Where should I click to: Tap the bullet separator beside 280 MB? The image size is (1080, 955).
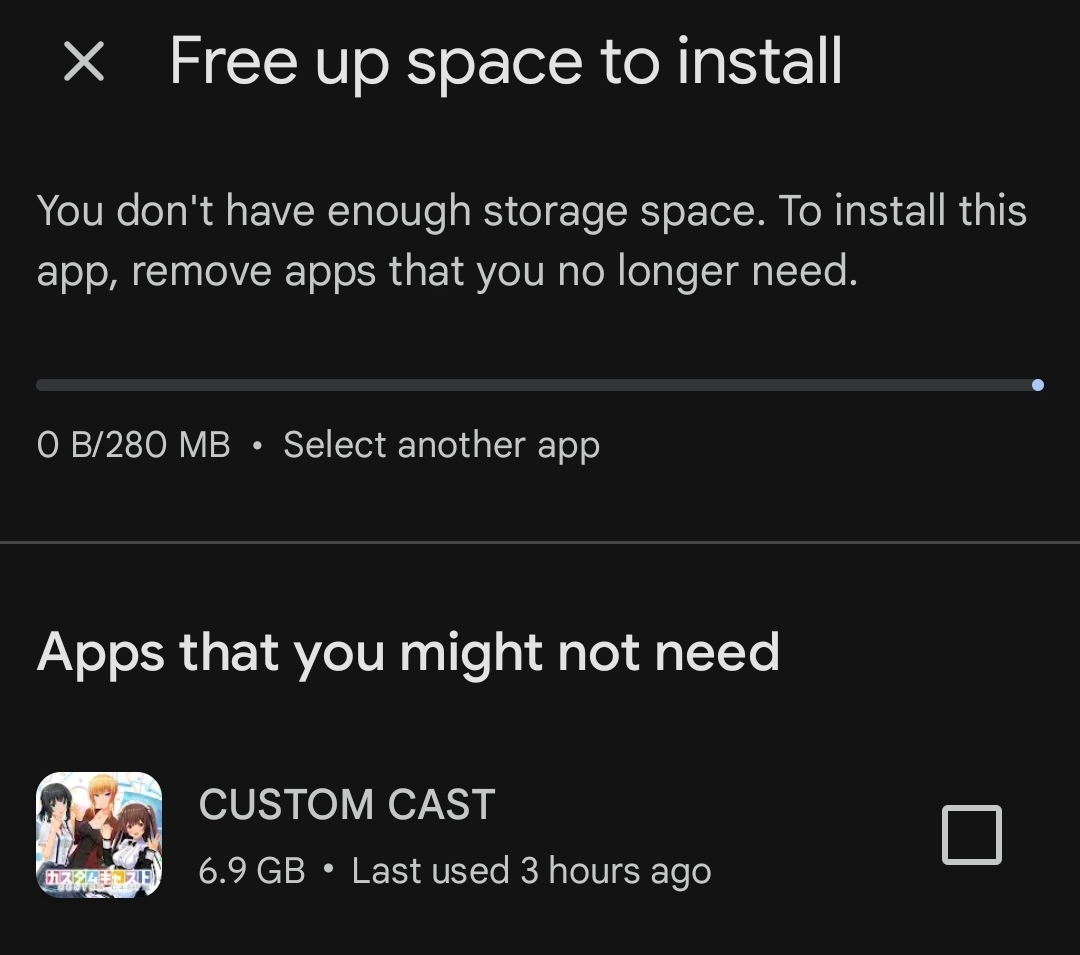(x=257, y=446)
